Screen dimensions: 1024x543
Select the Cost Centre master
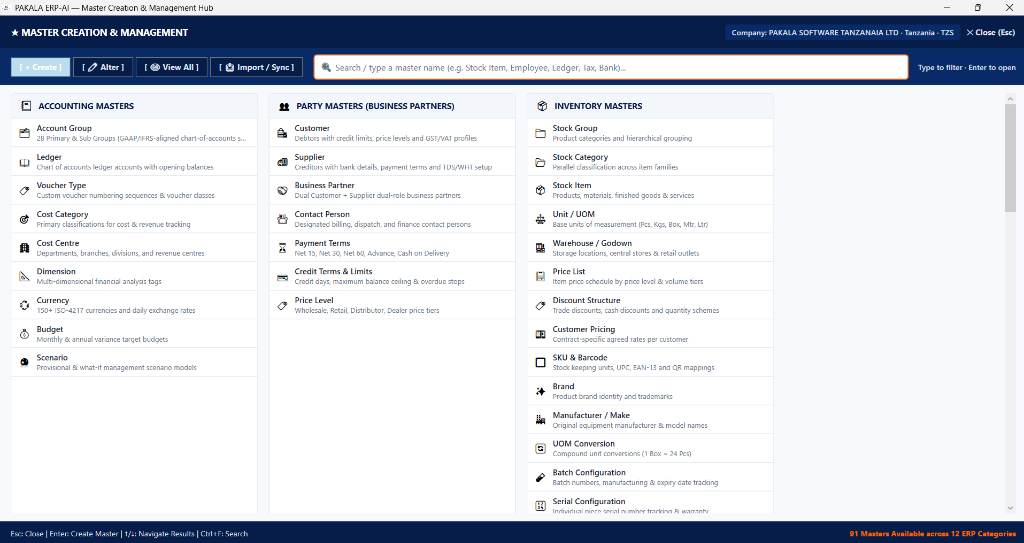(x=134, y=248)
